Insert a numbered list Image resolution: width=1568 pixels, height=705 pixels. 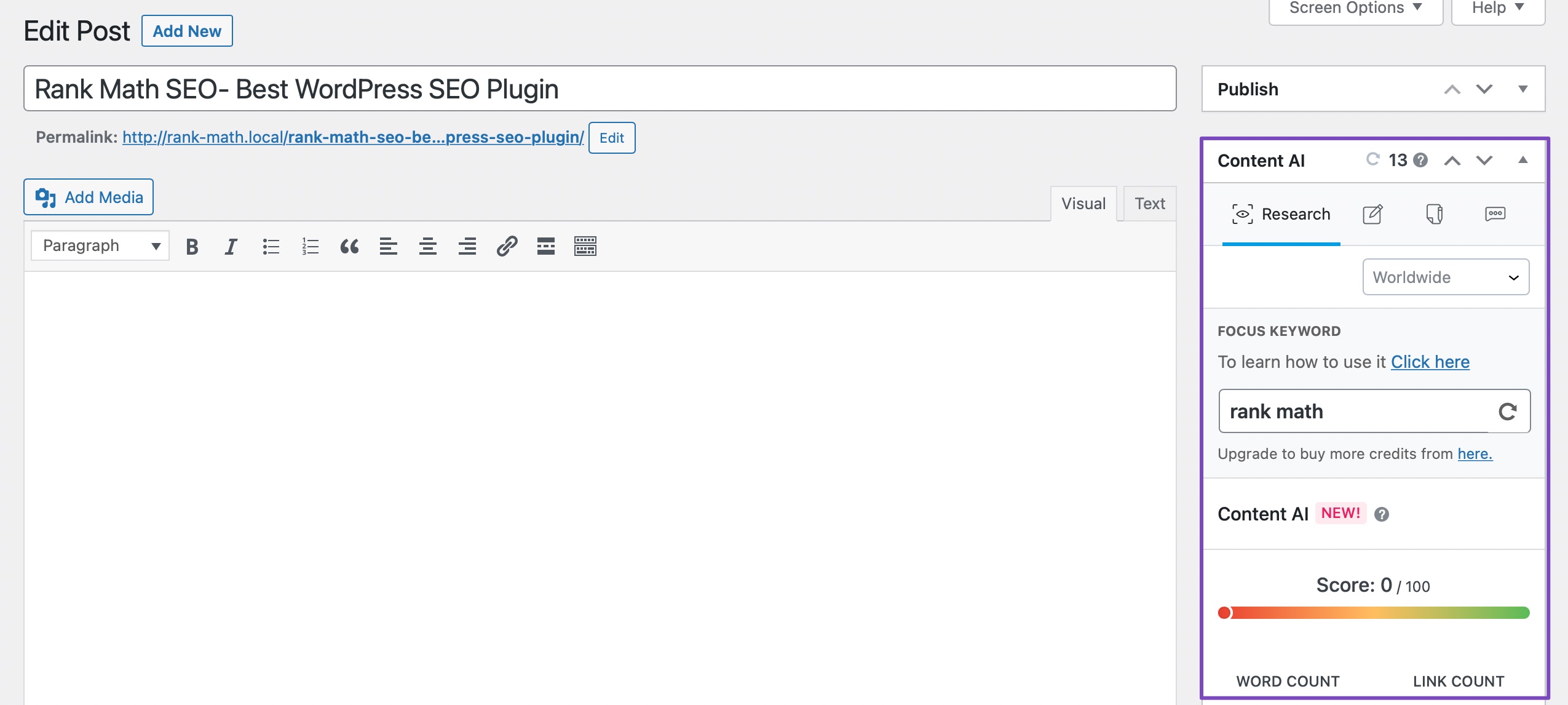coord(310,247)
